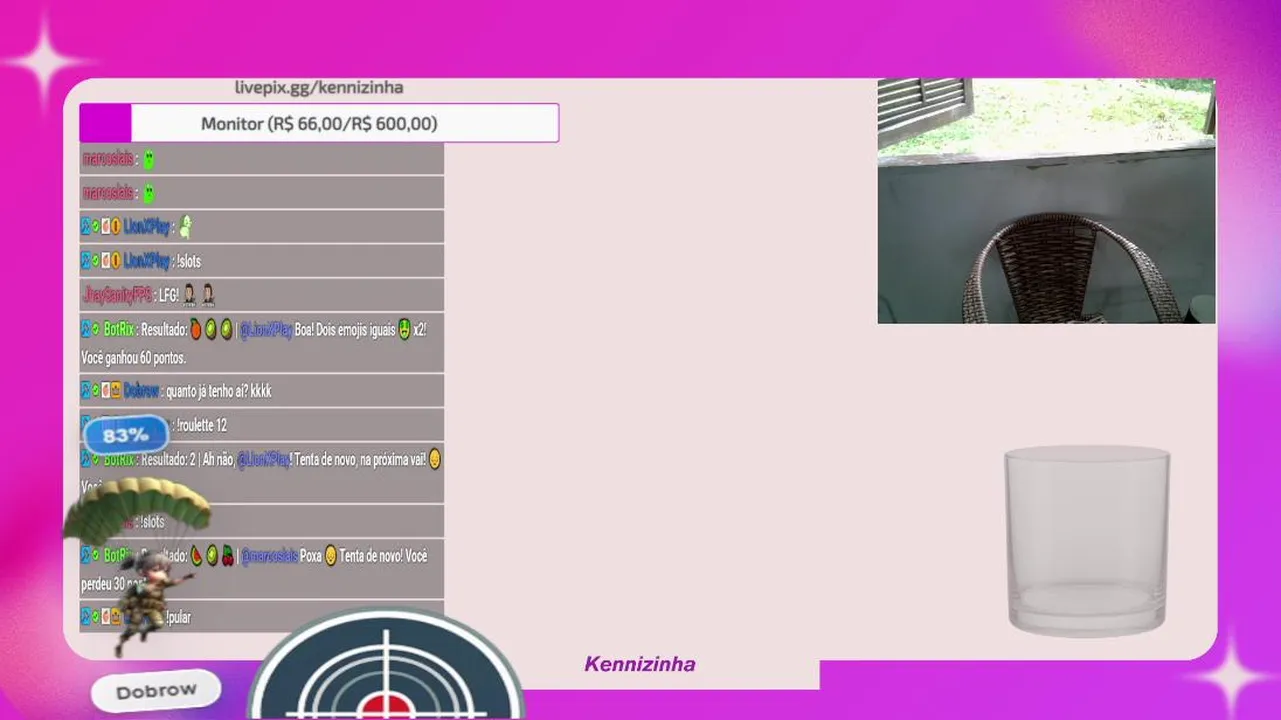1281x720 pixels.
Task: Click the green check badge beside BotRix "Resultado: 2"
Action: coord(96,460)
